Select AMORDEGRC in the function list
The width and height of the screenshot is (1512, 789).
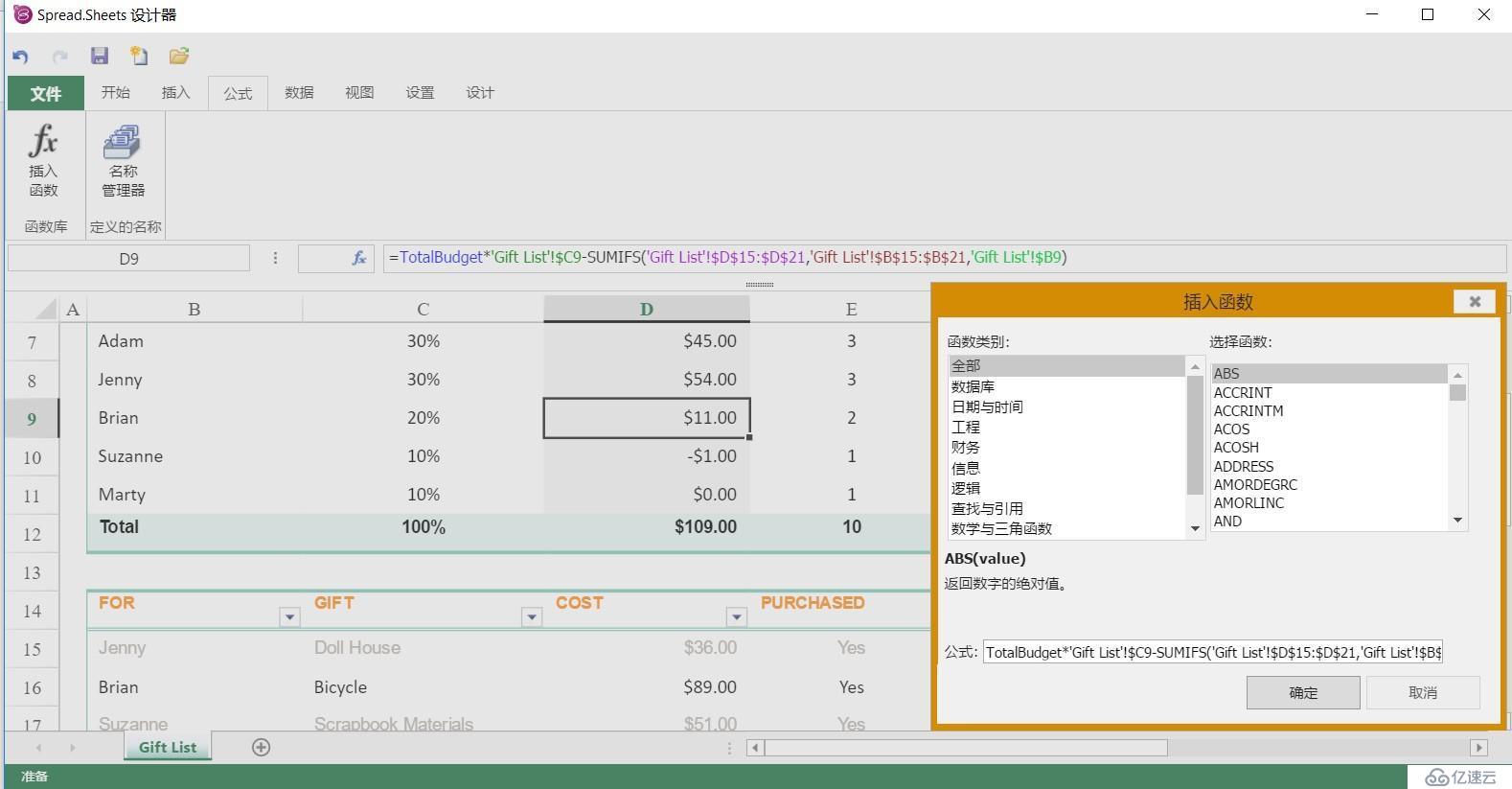pyautogui.click(x=1330, y=484)
